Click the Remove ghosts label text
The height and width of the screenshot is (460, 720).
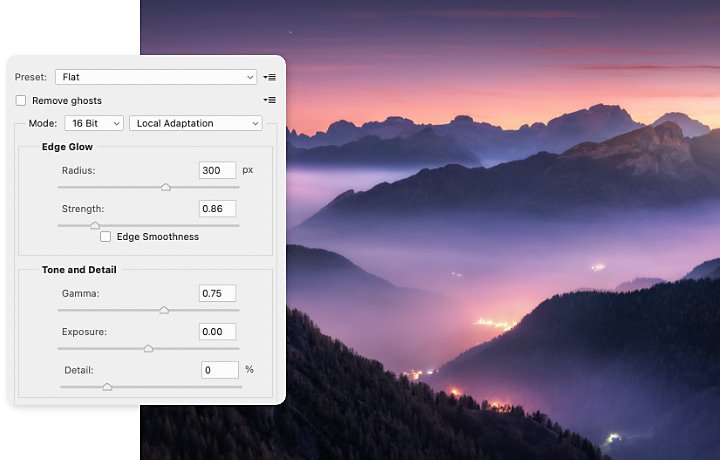[x=67, y=101]
